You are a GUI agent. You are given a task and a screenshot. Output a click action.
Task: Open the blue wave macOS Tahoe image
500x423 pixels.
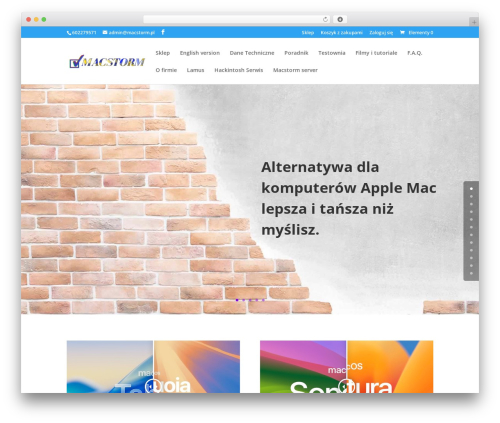coord(110,367)
